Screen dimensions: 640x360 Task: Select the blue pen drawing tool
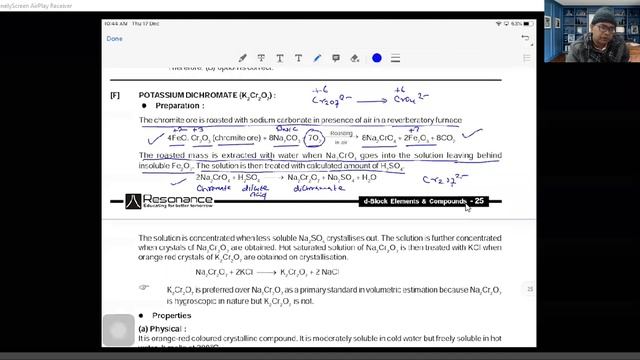317,58
